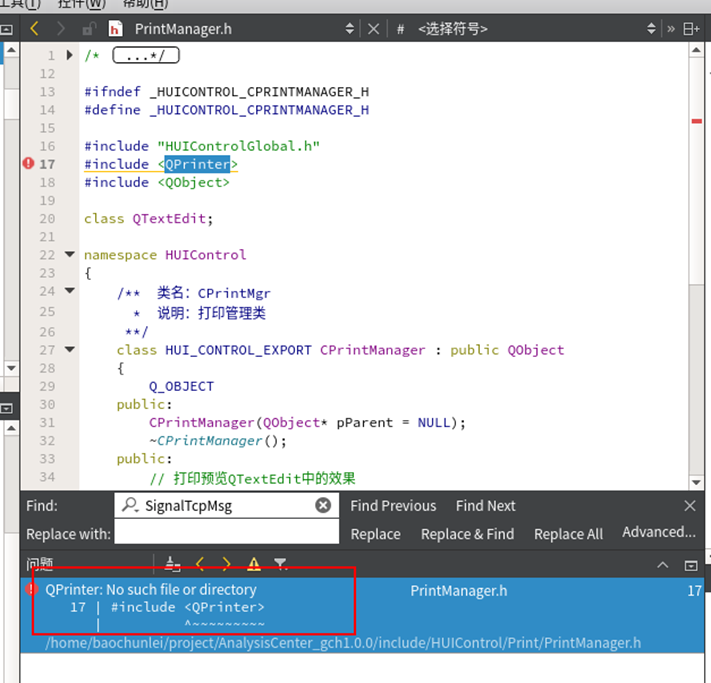Open Advanced find options
The height and width of the screenshot is (683, 711).
click(x=658, y=532)
